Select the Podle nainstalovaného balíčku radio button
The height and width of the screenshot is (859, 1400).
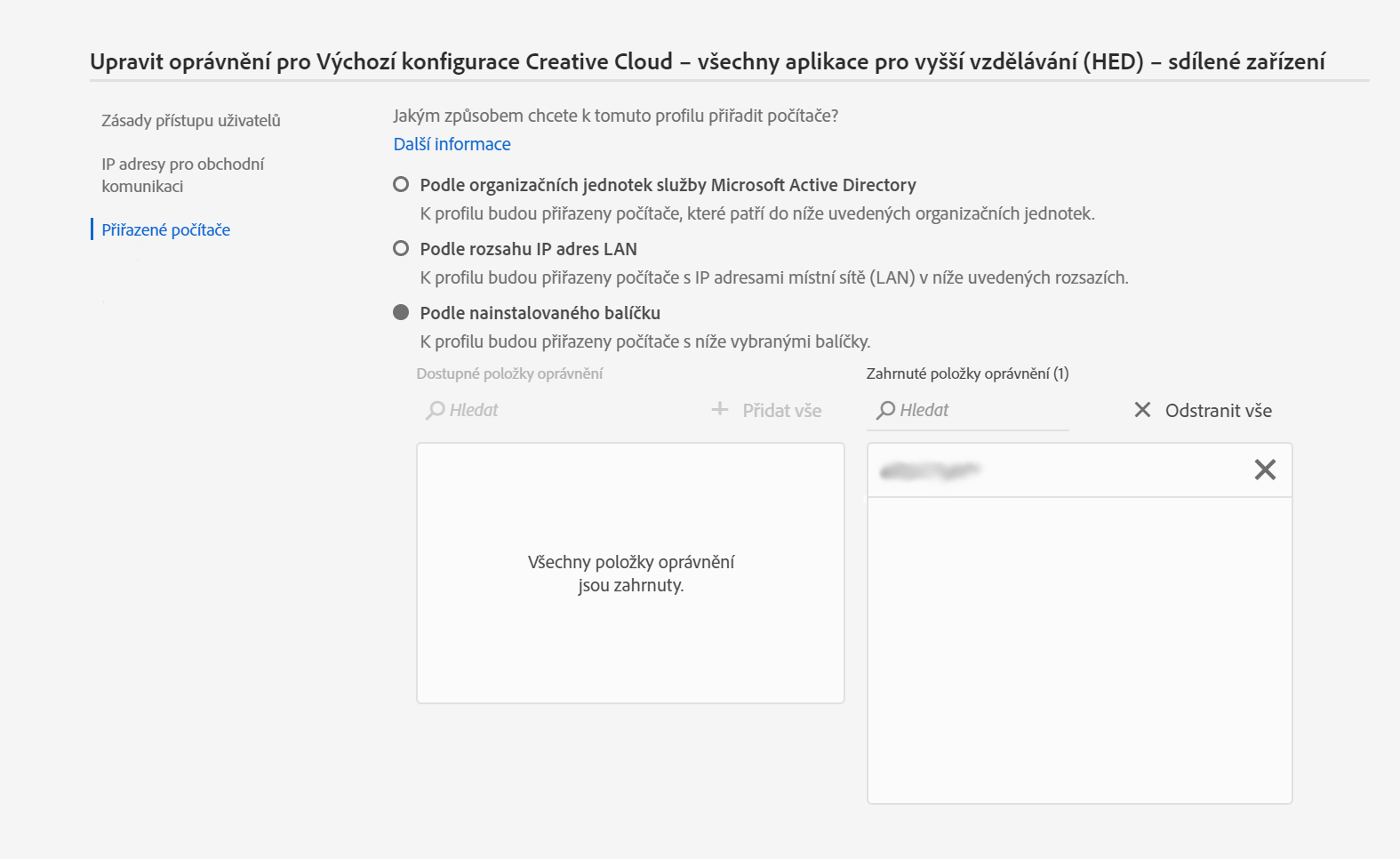pos(401,312)
